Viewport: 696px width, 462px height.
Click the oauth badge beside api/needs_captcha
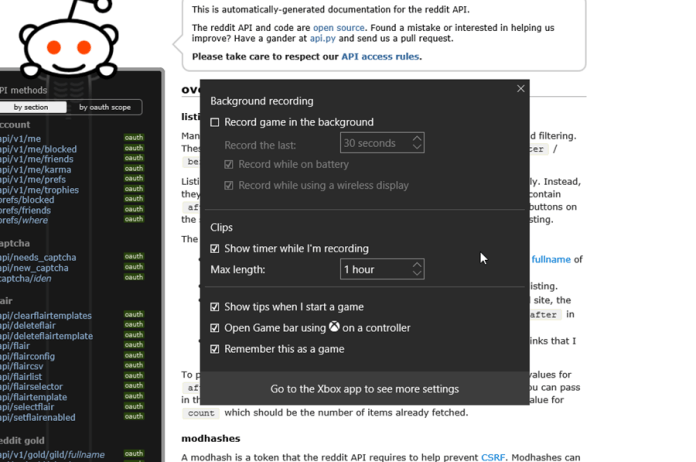[x=134, y=257]
